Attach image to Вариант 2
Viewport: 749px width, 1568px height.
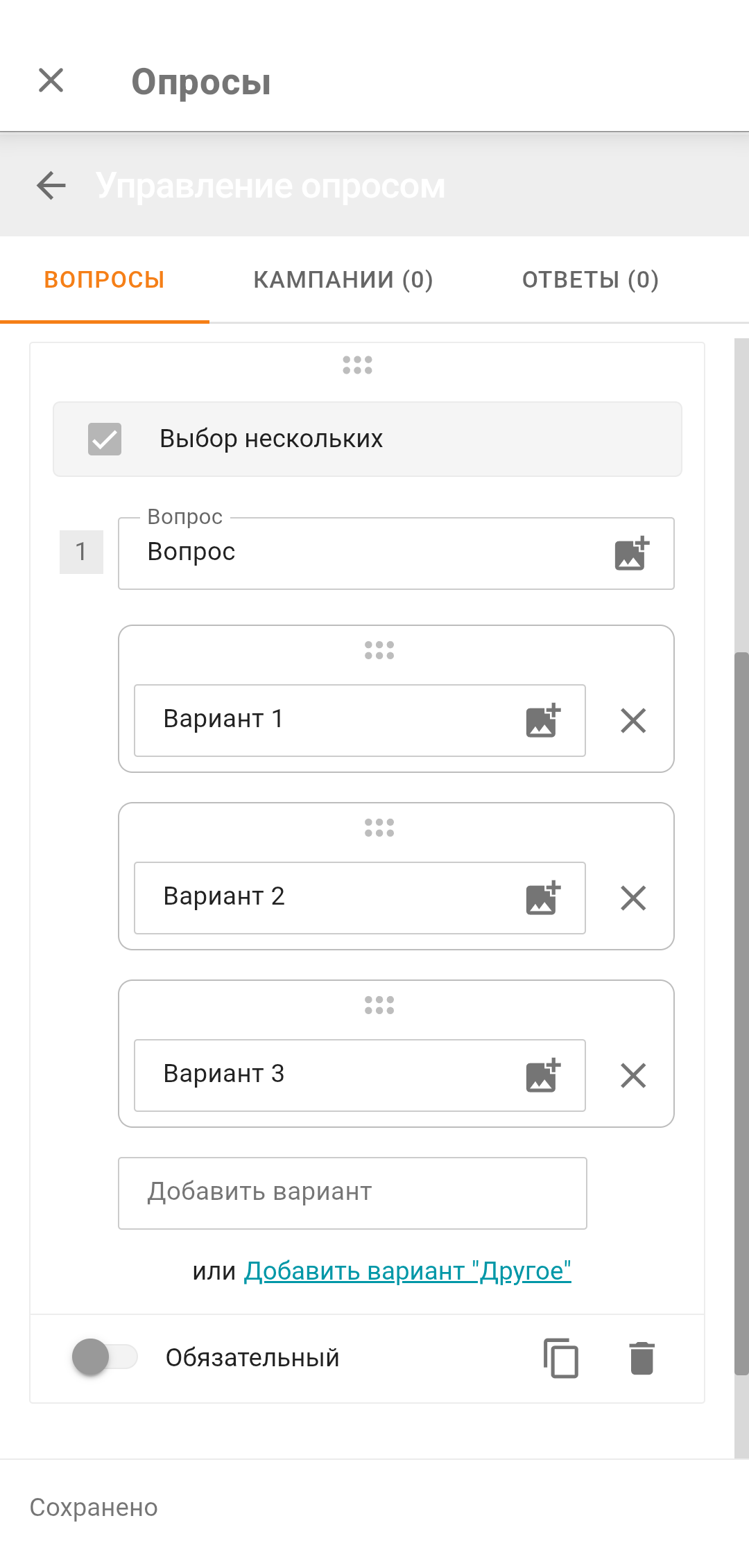pos(543,898)
